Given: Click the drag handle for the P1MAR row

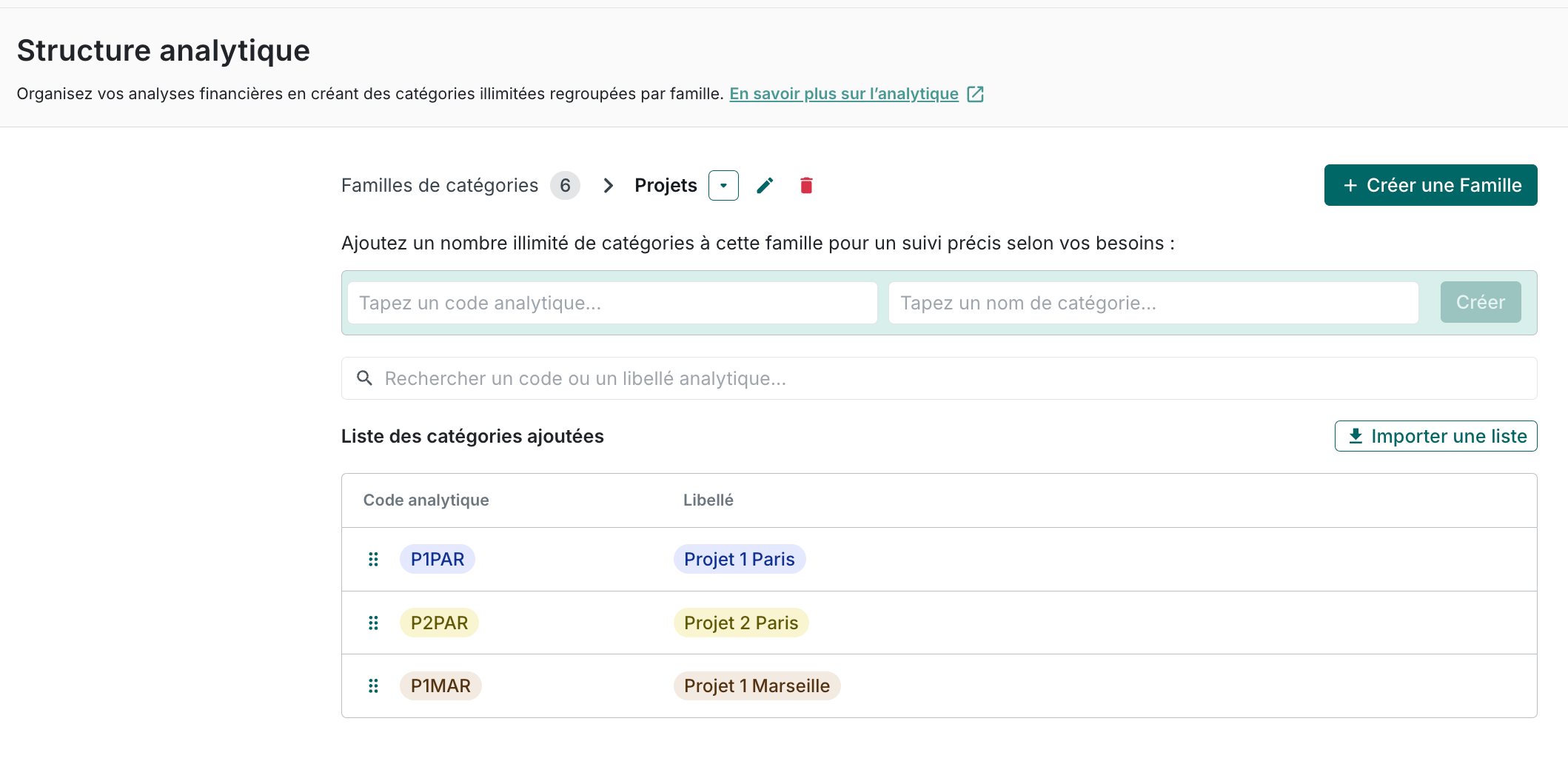Looking at the screenshot, I should pos(373,686).
